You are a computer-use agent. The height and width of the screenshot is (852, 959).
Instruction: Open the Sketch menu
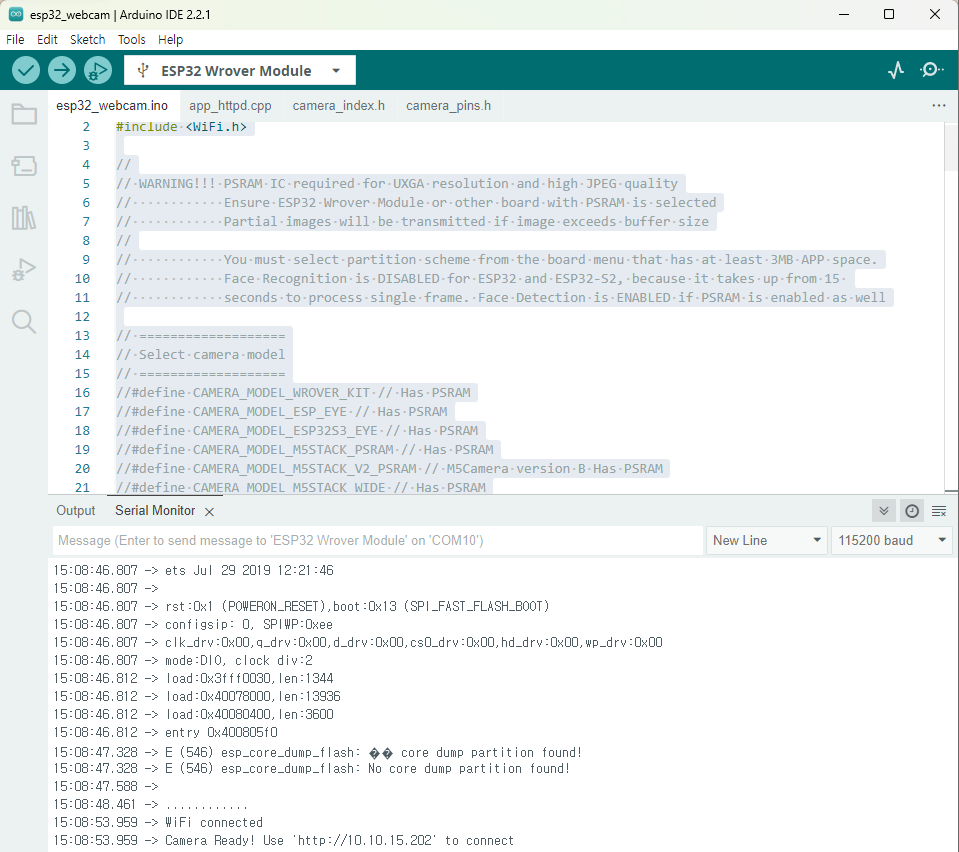pos(87,40)
